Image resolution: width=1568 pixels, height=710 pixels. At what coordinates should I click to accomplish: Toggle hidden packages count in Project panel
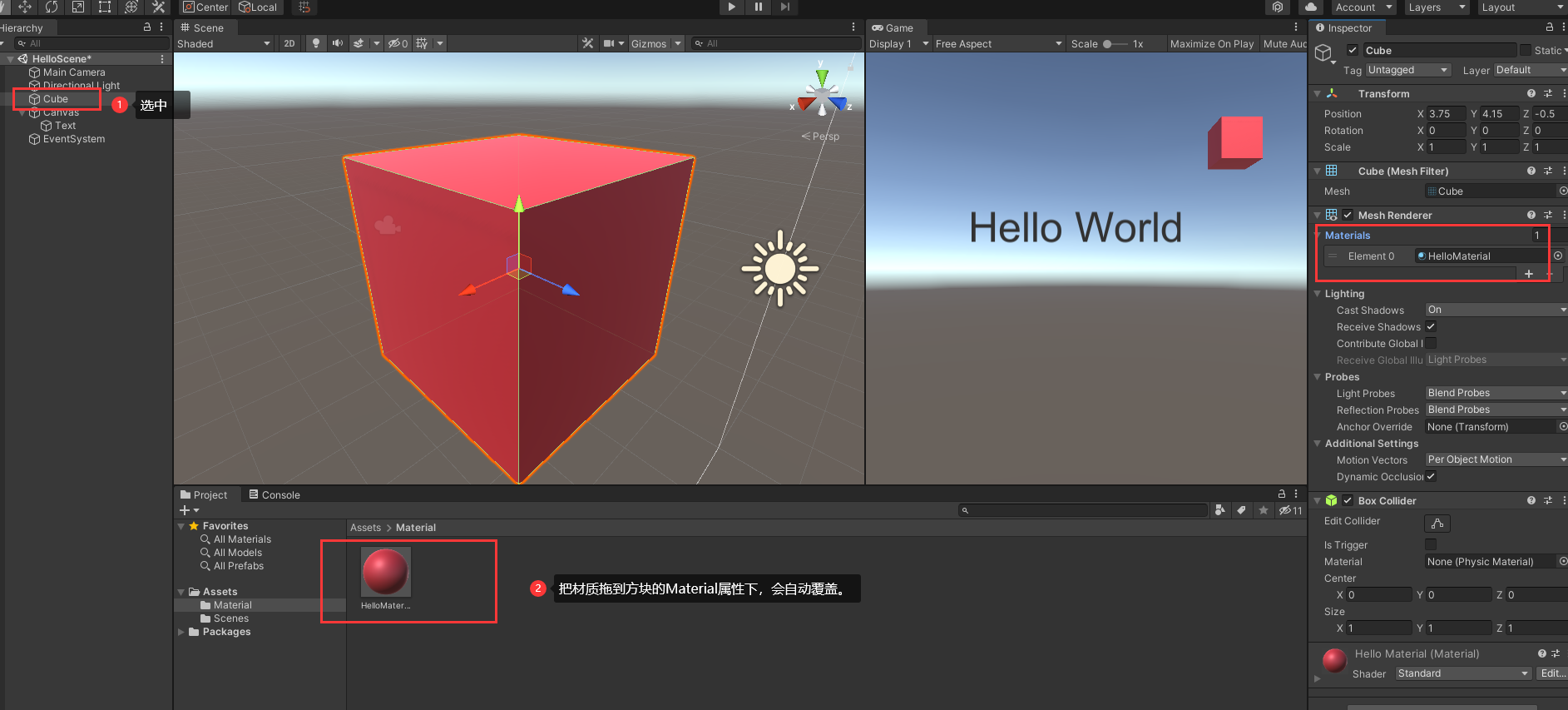point(1291,510)
